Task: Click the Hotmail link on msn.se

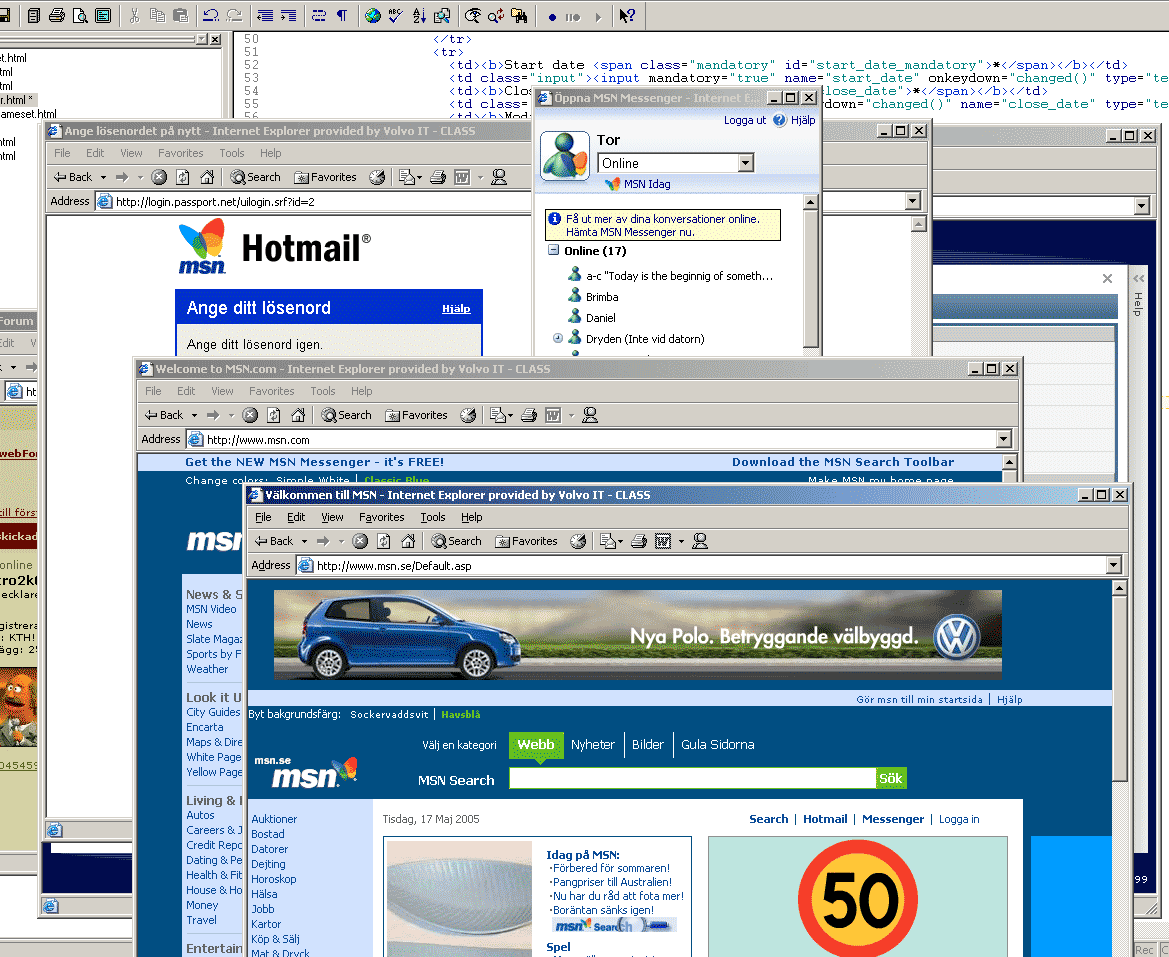Action: pyautogui.click(x=825, y=819)
